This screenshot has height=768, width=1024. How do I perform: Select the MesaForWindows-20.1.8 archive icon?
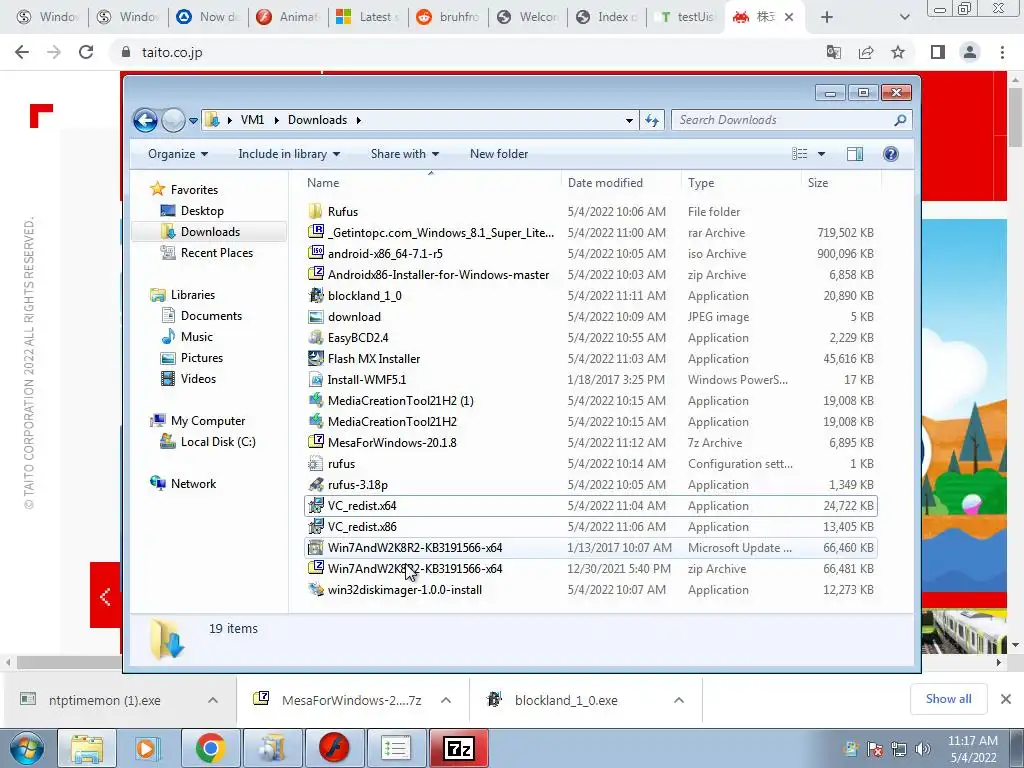pos(315,443)
